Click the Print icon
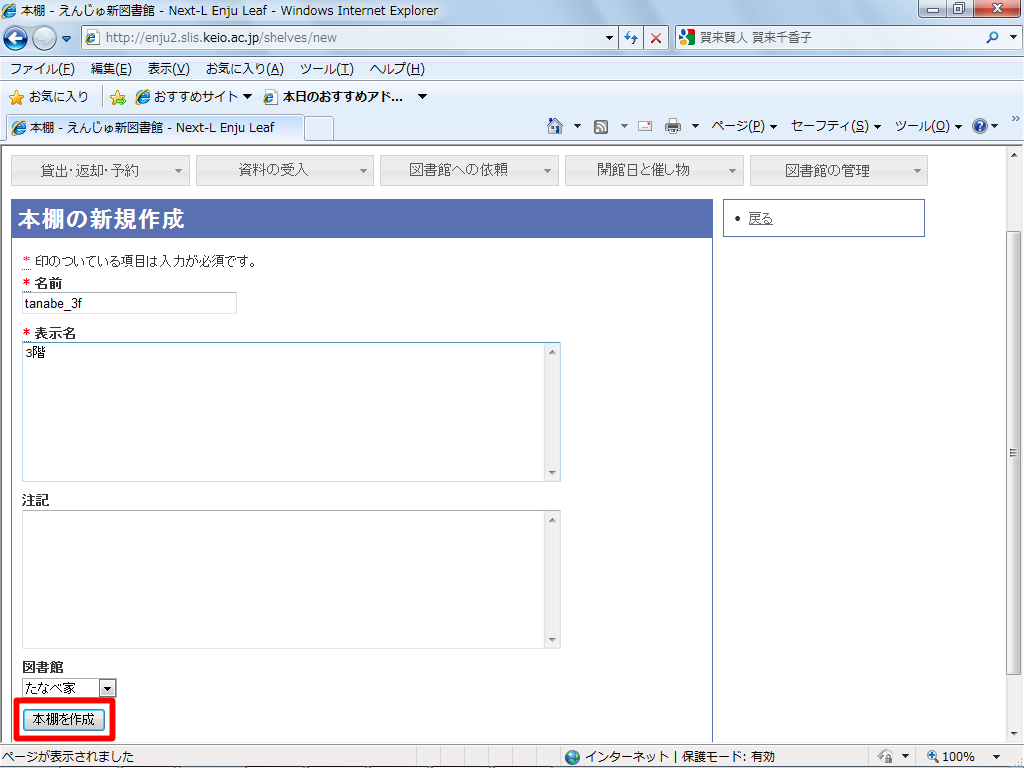This screenshot has height=768, width=1024. click(x=673, y=126)
